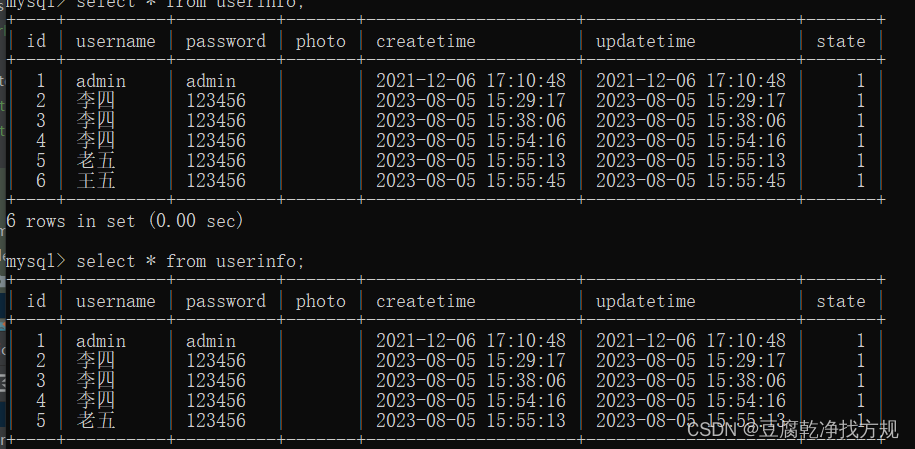This screenshot has width=915, height=449.
Task: Select 王五 username in the first table
Action: pyautogui.click(x=96, y=180)
